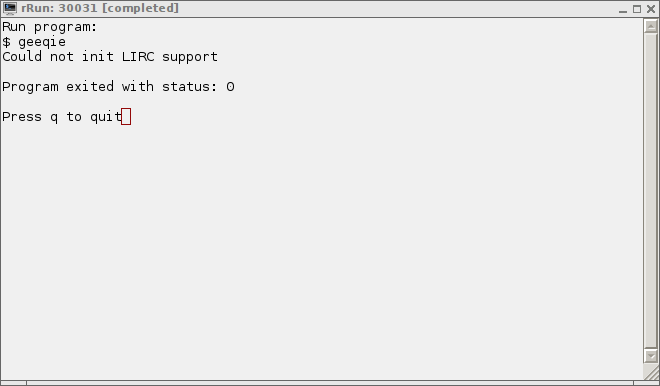Click the diagonal resize grip corner

tap(651, 371)
